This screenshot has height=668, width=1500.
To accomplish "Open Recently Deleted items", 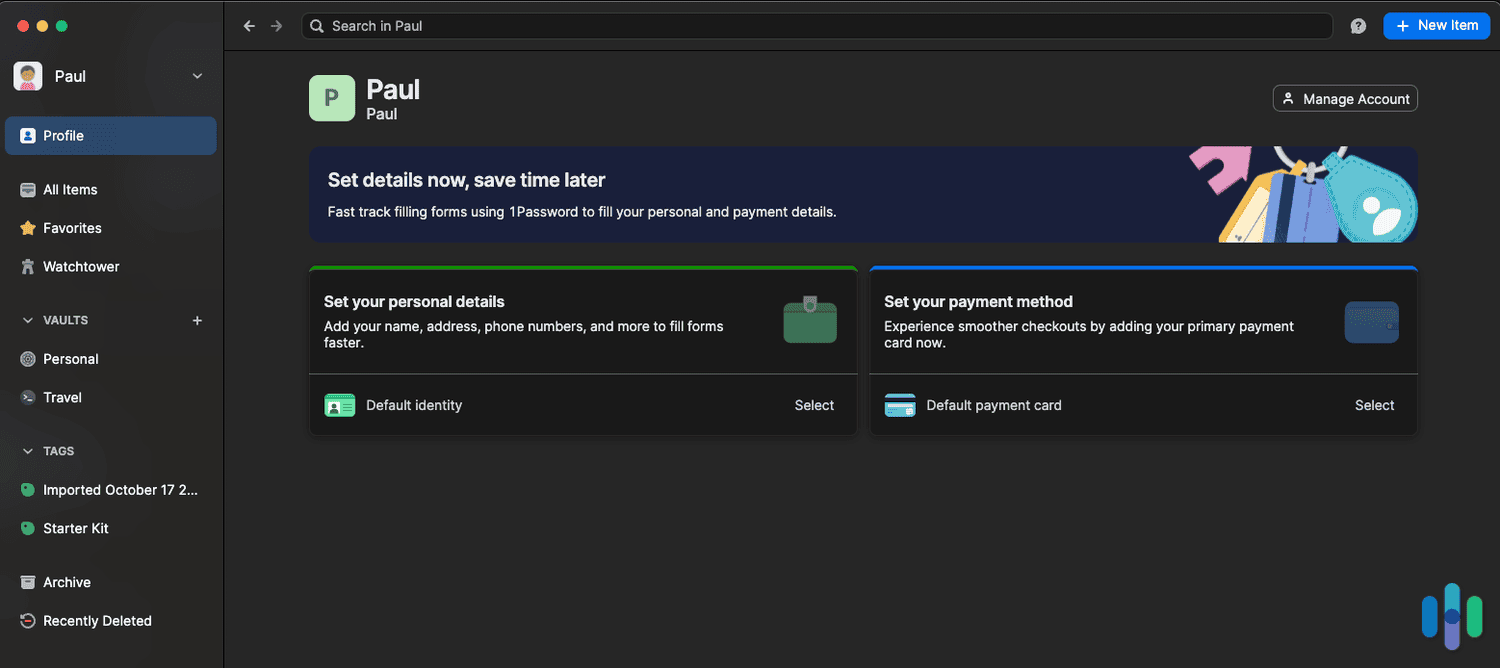I will pos(97,620).
